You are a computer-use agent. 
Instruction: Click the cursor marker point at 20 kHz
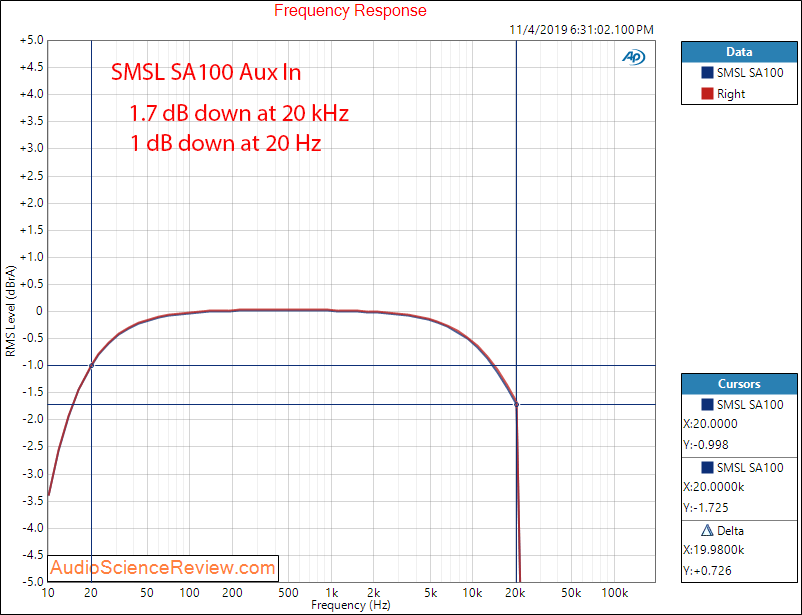coord(517,405)
